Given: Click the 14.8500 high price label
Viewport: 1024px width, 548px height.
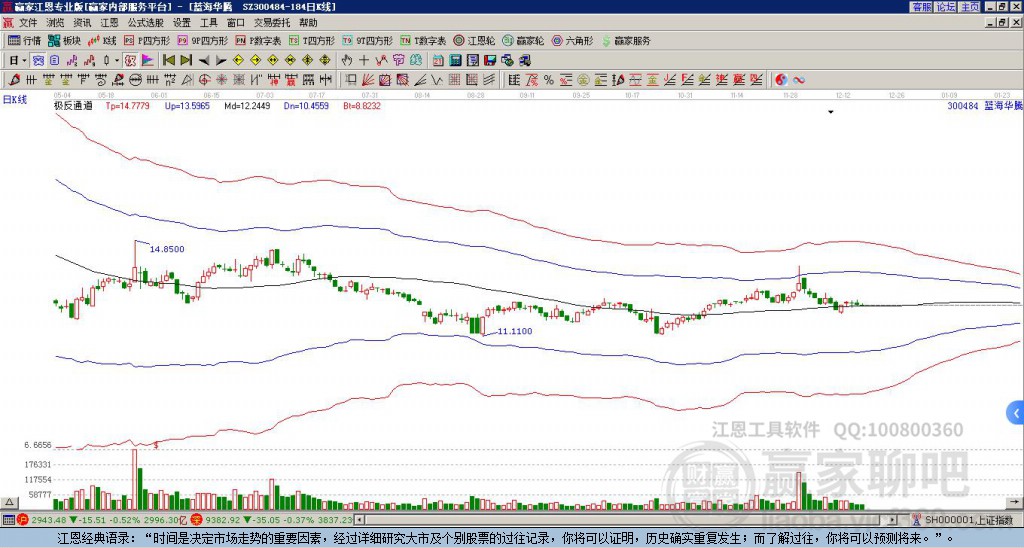Looking at the screenshot, I should pos(167,249).
